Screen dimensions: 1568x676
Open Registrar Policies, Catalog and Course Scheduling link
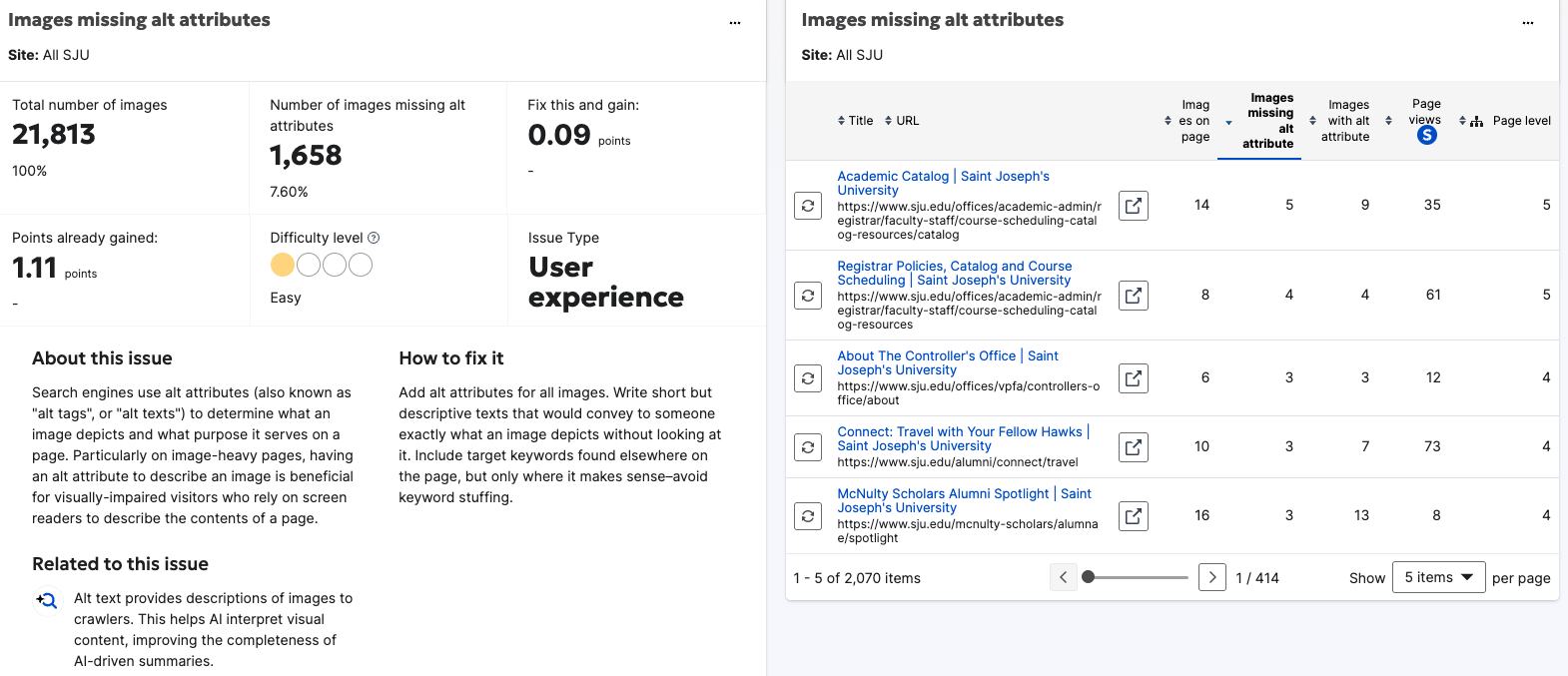[955, 273]
